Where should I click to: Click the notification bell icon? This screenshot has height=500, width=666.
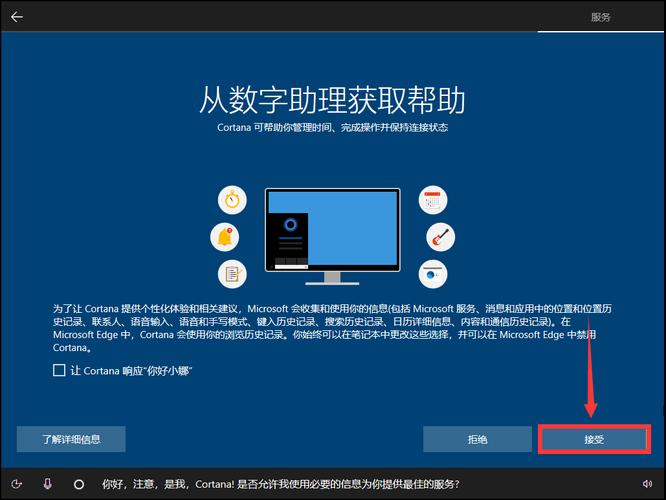(225, 237)
